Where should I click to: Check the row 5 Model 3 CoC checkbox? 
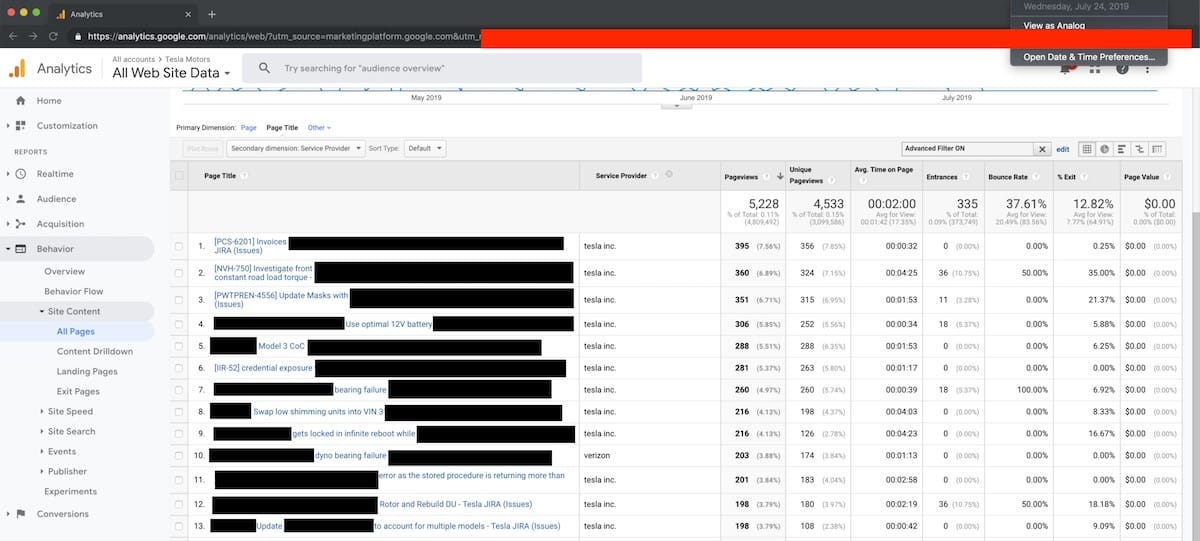click(179, 346)
